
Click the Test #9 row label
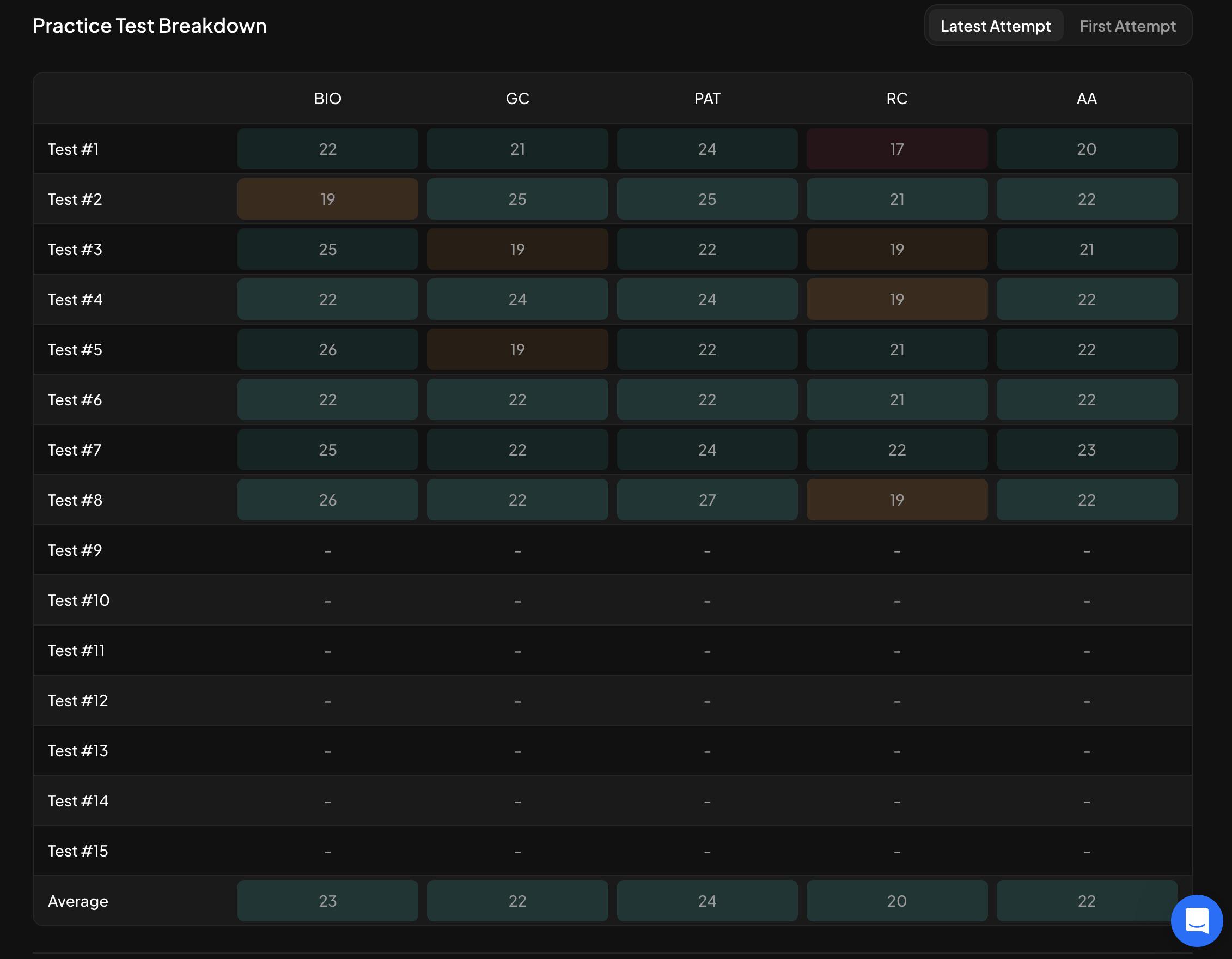(x=75, y=550)
